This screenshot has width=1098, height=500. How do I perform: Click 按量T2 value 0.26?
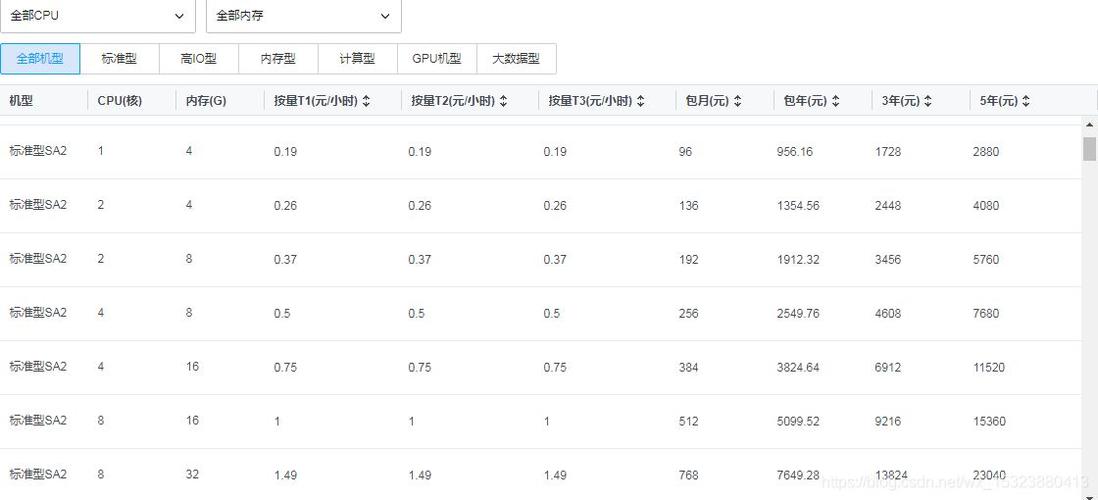[419, 206]
